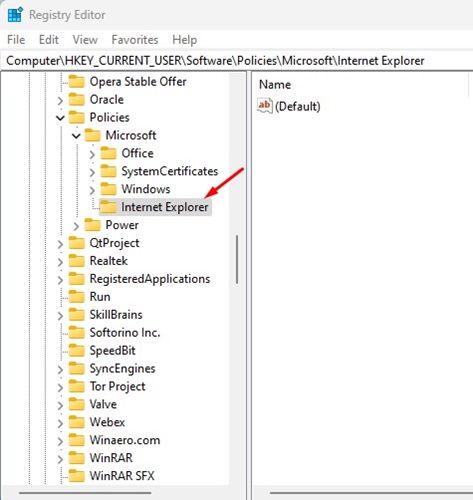Open the Help menu

pos(184,40)
